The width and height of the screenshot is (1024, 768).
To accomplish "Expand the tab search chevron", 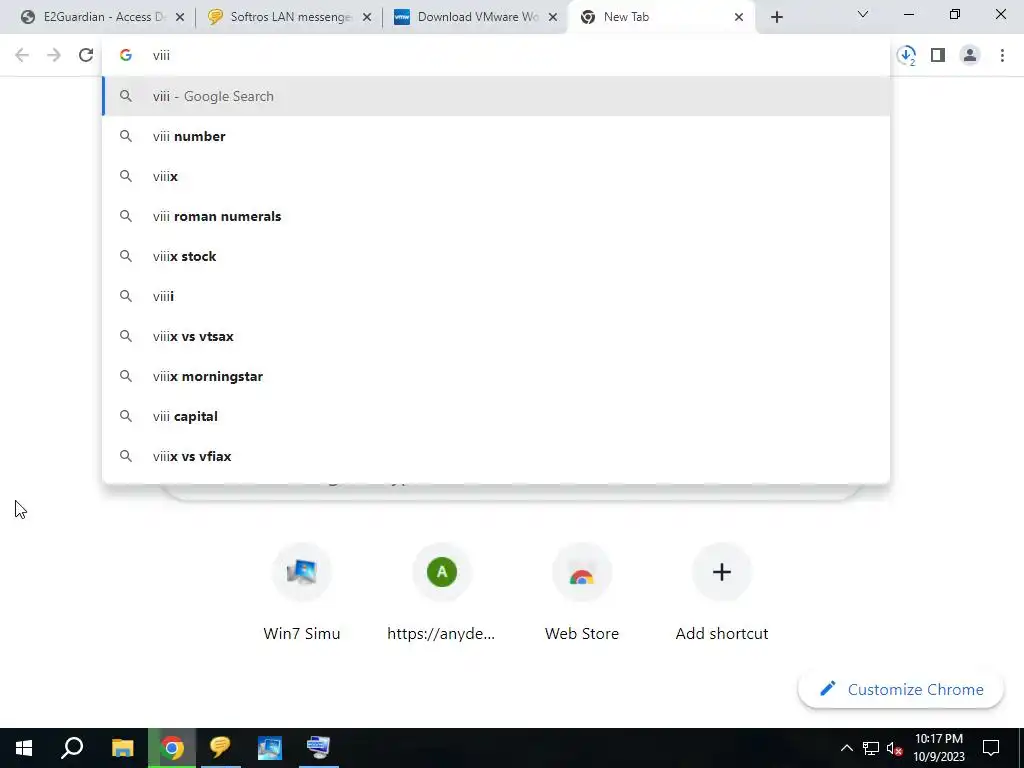I will tap(863, 14).
